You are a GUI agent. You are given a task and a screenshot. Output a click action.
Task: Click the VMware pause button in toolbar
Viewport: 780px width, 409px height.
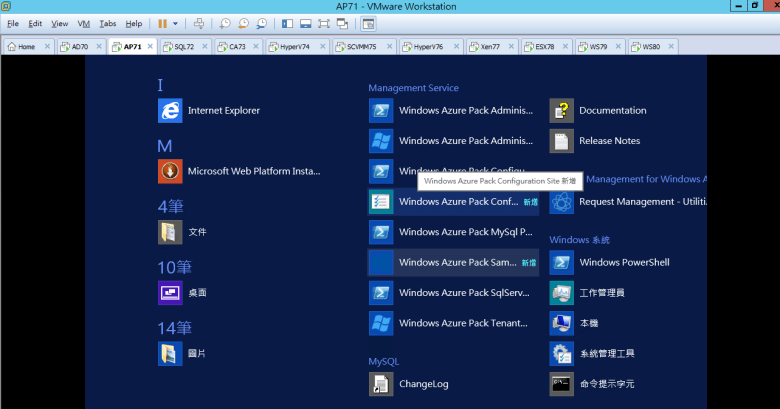[x=162, y=23]
